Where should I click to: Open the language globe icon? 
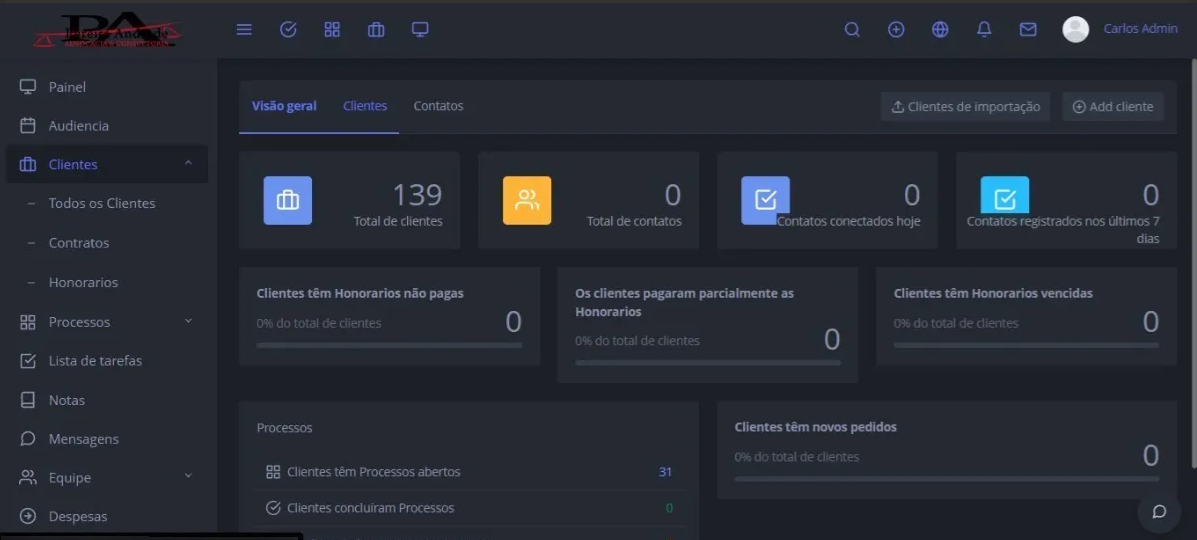940,29
